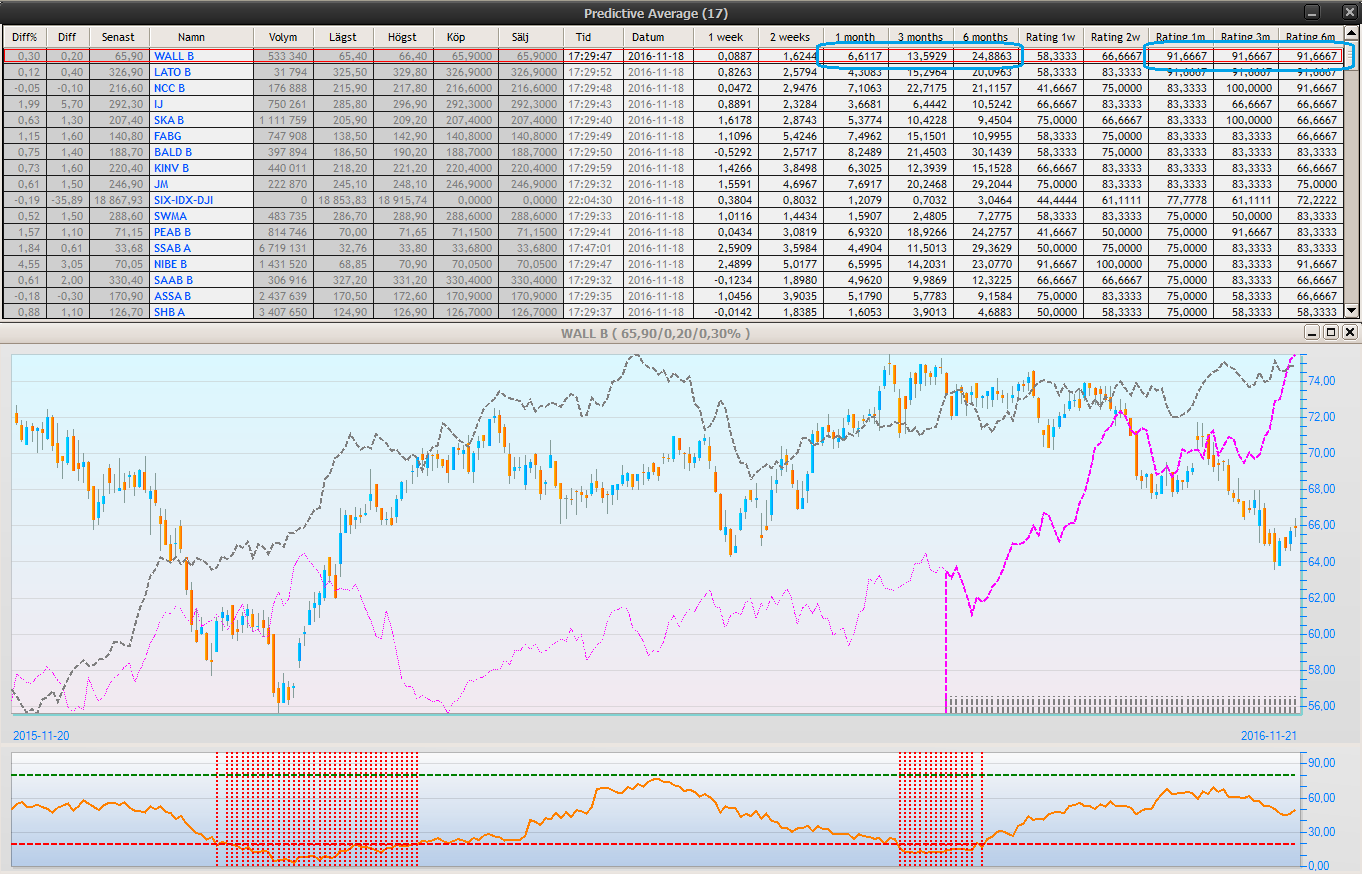
Task: Click the WALL B volume cell 533 340
Action: point(283,56)
